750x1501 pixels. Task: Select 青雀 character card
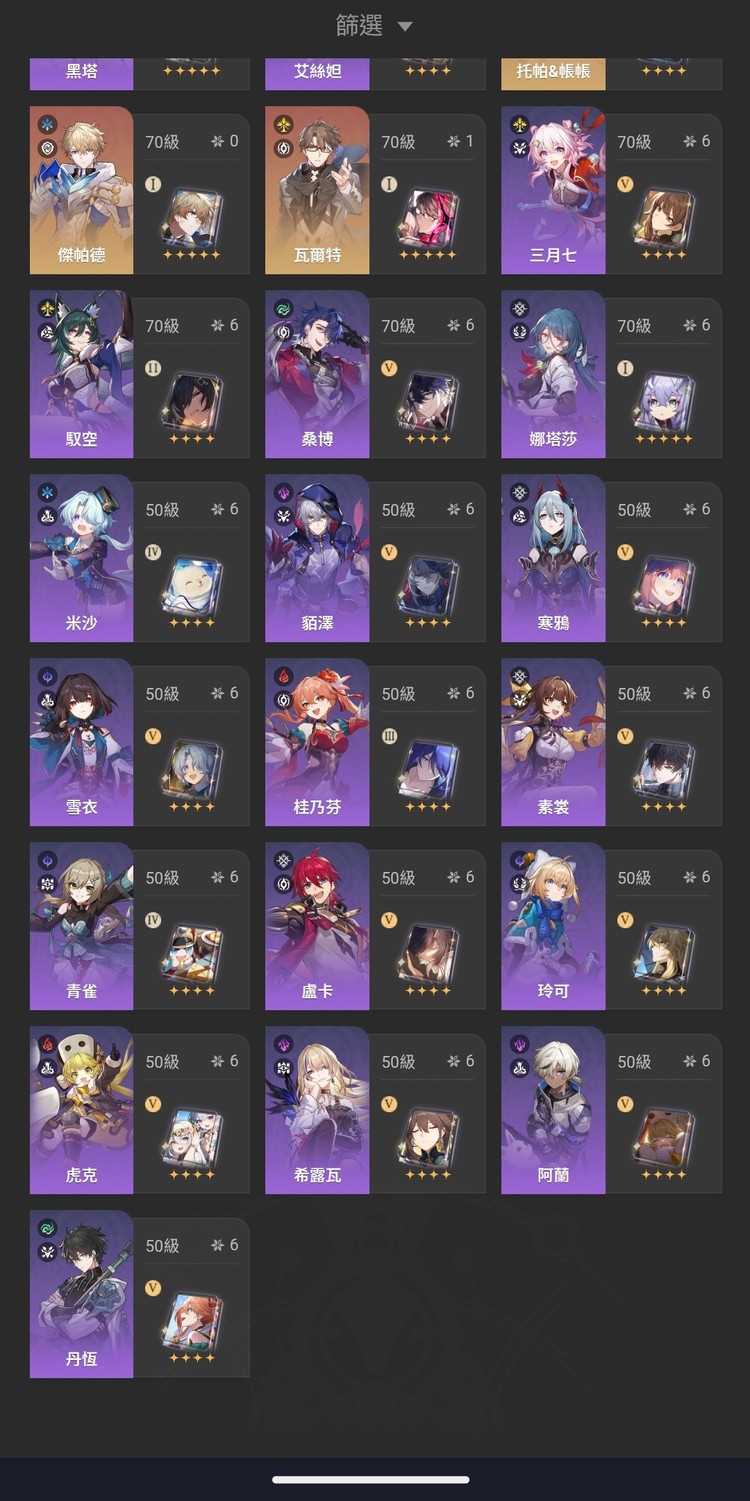139,926
